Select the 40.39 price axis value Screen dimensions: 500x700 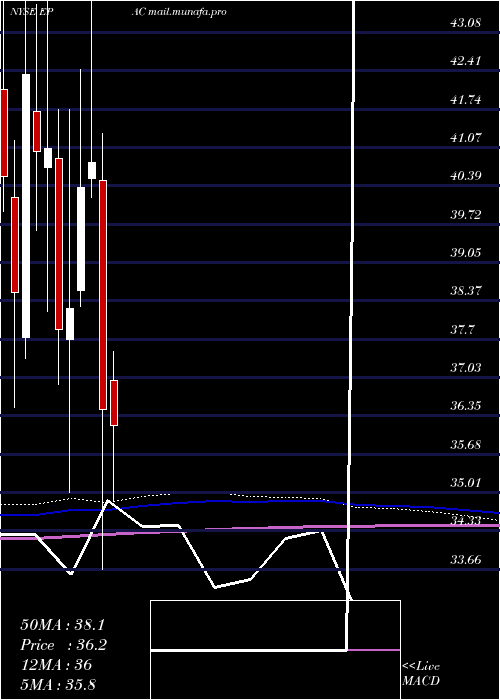pyautogui.click(x=465, y=176)
